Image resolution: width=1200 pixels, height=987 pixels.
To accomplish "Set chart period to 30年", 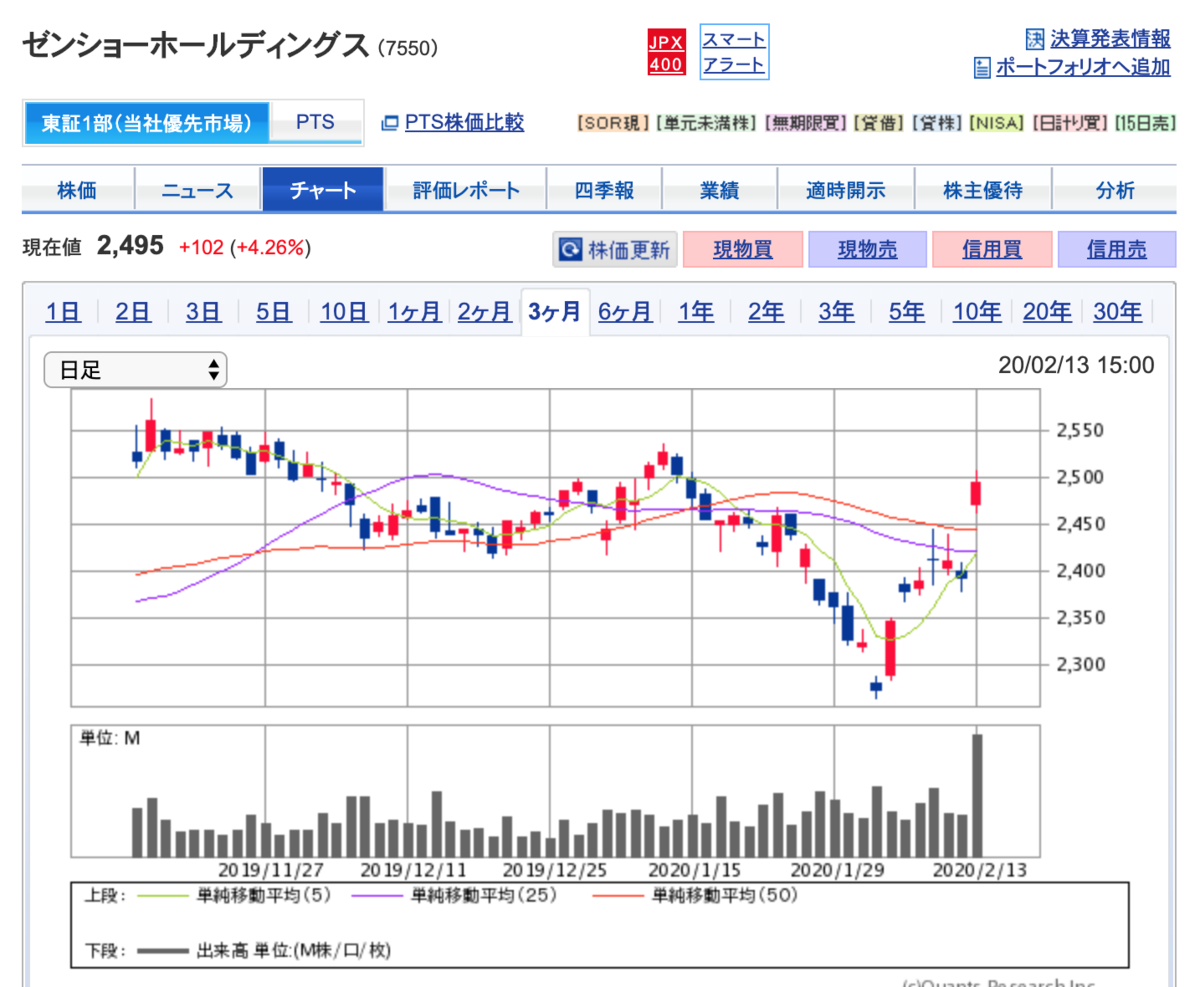I will click(1117, 312).
